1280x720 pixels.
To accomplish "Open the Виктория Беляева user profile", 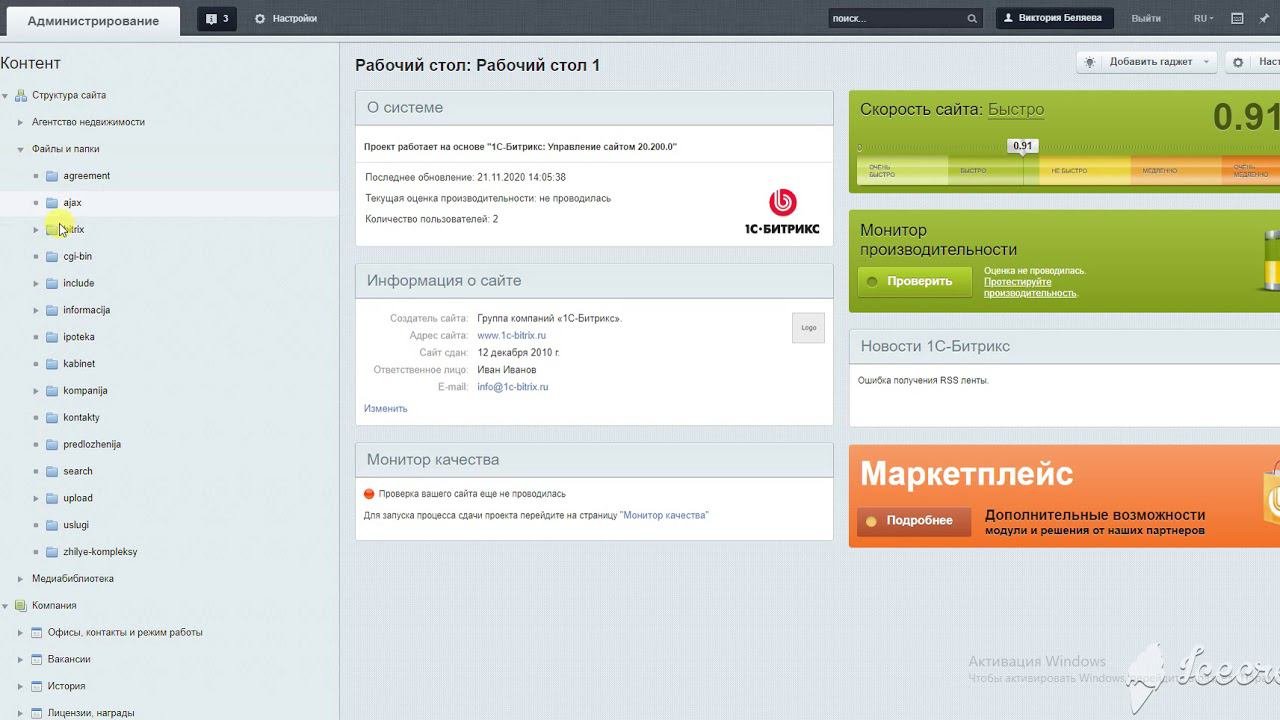I will (1055, 18).
